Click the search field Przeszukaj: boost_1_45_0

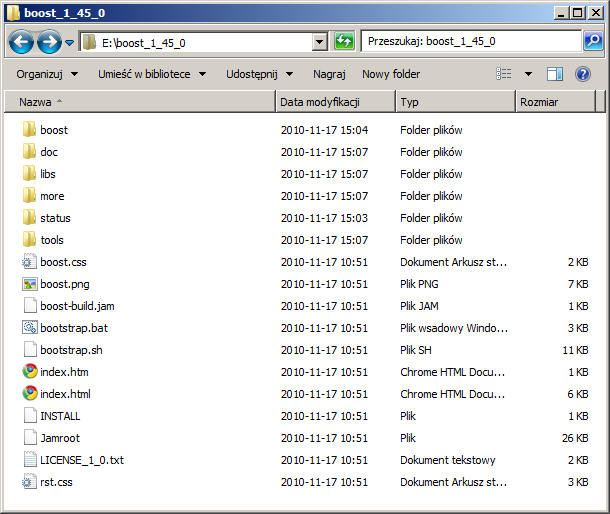click(470, 42)
